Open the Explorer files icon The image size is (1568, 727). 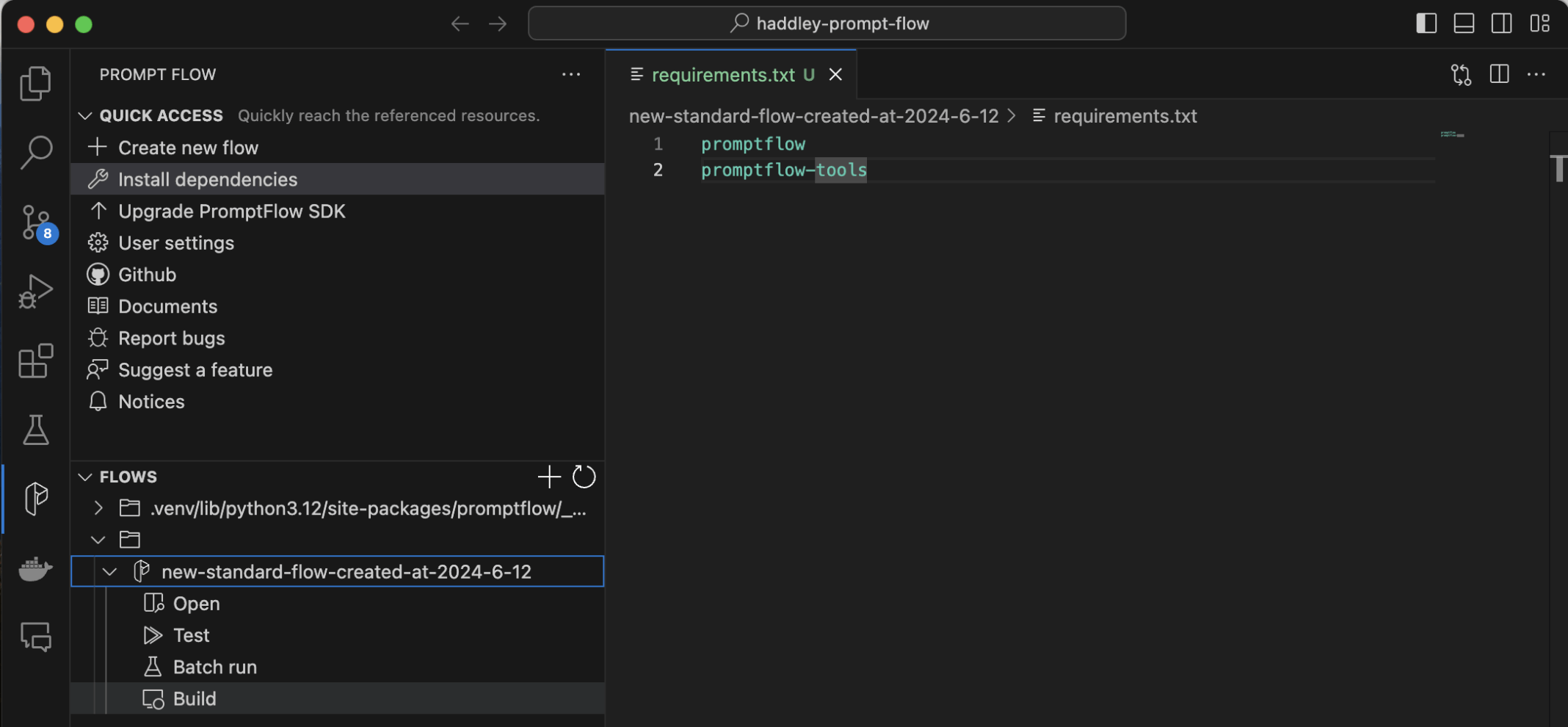click(x=35, y=83)
